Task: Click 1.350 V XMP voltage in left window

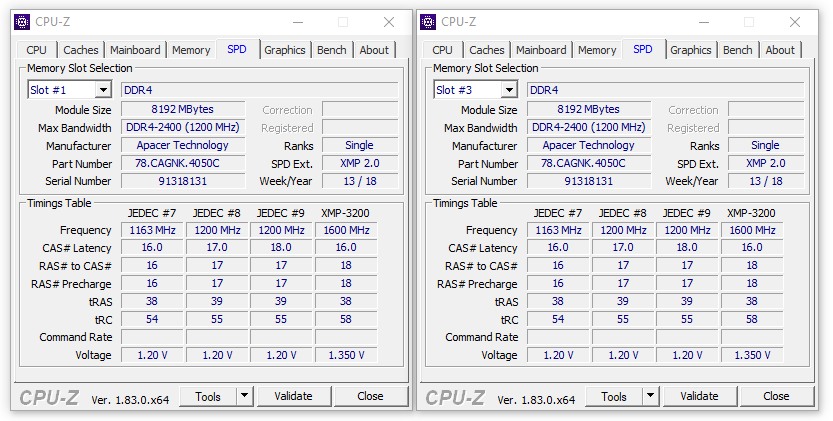Action: click(346, 355)
